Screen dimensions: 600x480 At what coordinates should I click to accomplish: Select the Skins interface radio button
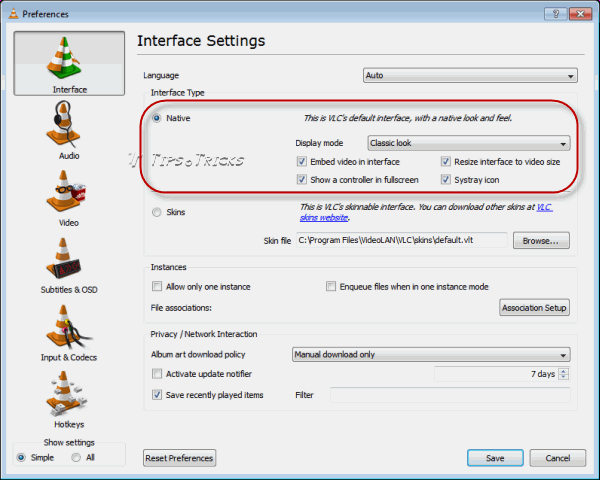[157, 212]
